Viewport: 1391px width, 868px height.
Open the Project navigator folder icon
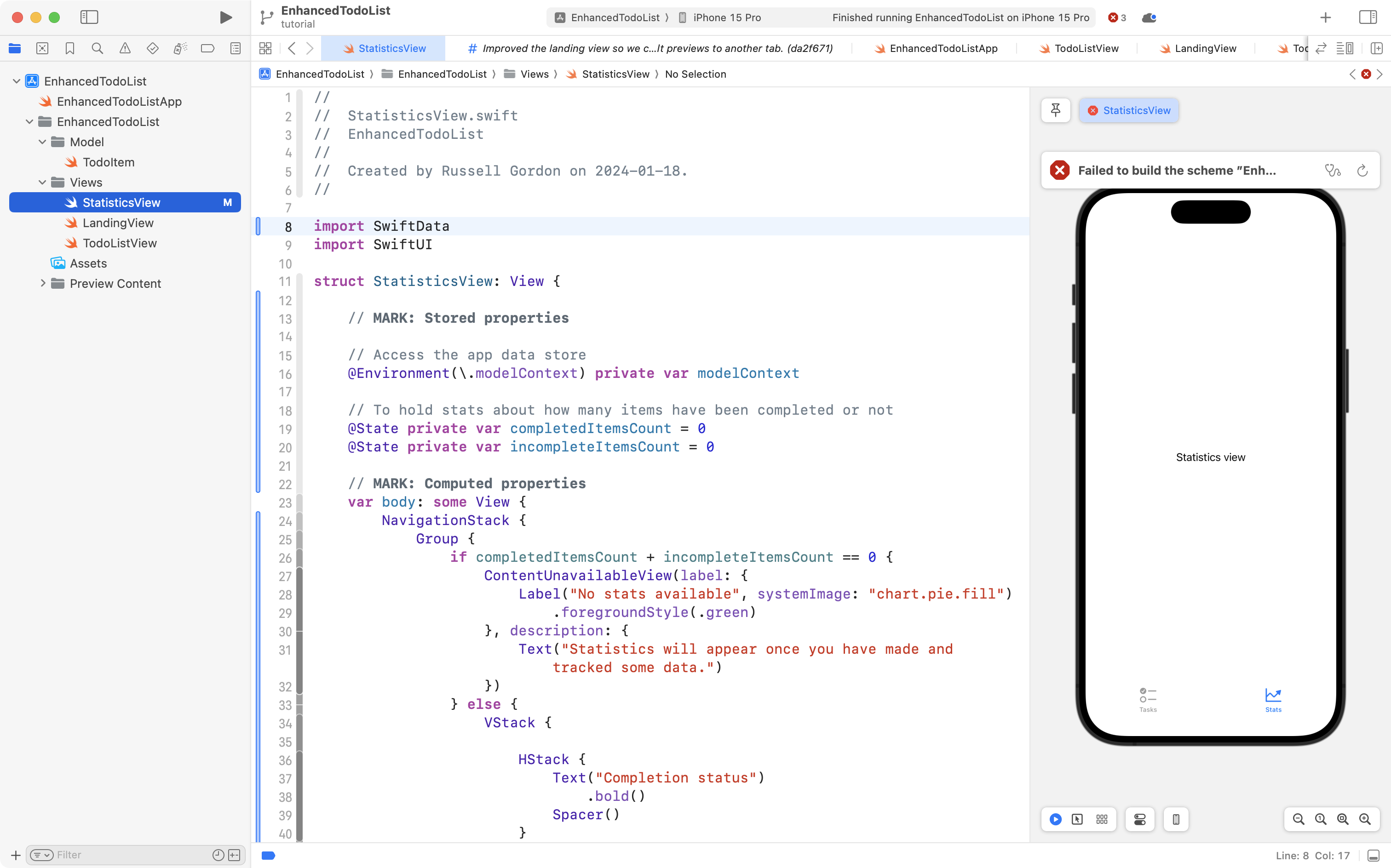pyautogui.click(x=14, y=48)
